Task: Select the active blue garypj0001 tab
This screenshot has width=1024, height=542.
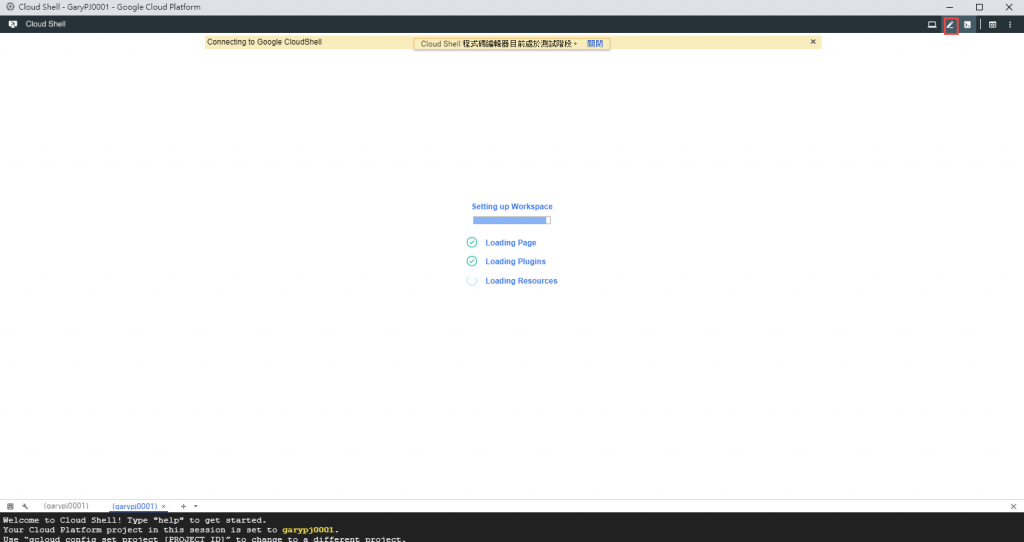Action: pos(135,506)
